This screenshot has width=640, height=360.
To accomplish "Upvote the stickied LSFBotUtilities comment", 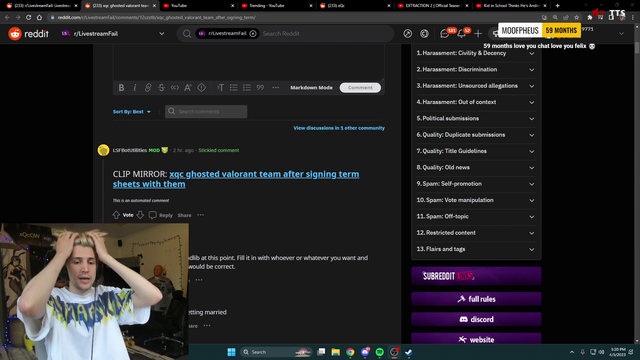I will pyautogui.click(x=116, y=215).
